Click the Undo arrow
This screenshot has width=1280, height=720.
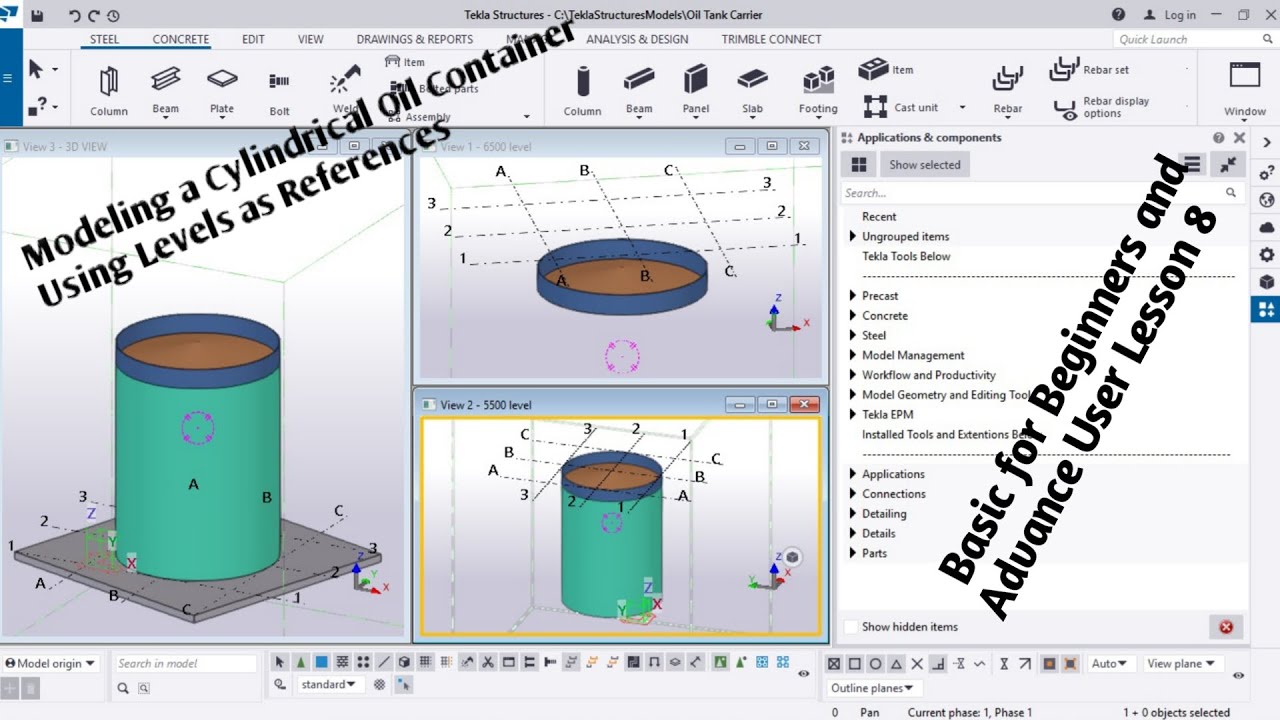tap(75, 15)
